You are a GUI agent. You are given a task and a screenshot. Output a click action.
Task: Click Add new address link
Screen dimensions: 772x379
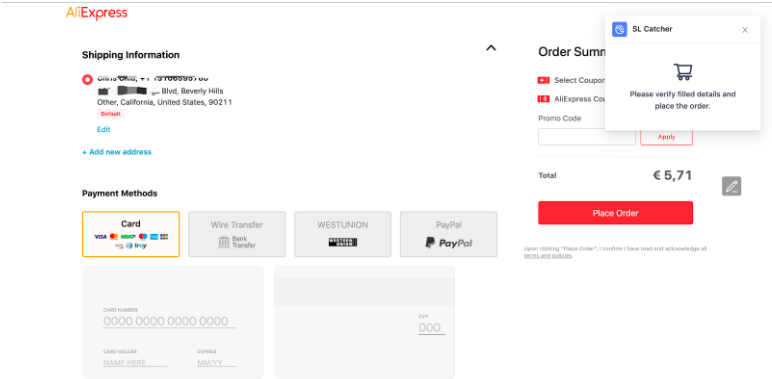pos(117,152)
